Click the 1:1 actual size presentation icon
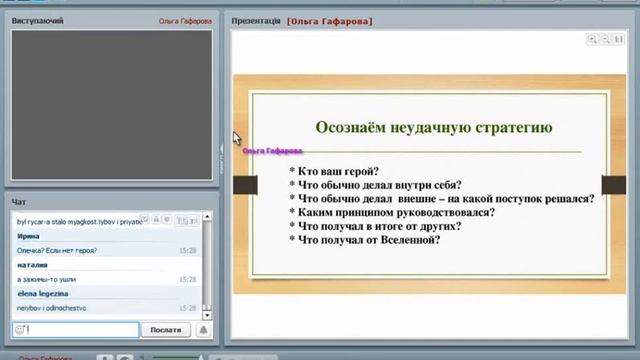The image size is (640, 360). pyautogui.click(x=619, y=39)
